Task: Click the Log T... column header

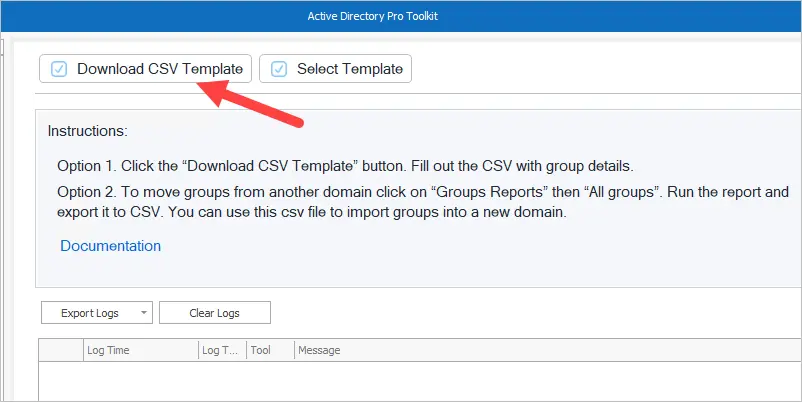Action: point(222,350)
